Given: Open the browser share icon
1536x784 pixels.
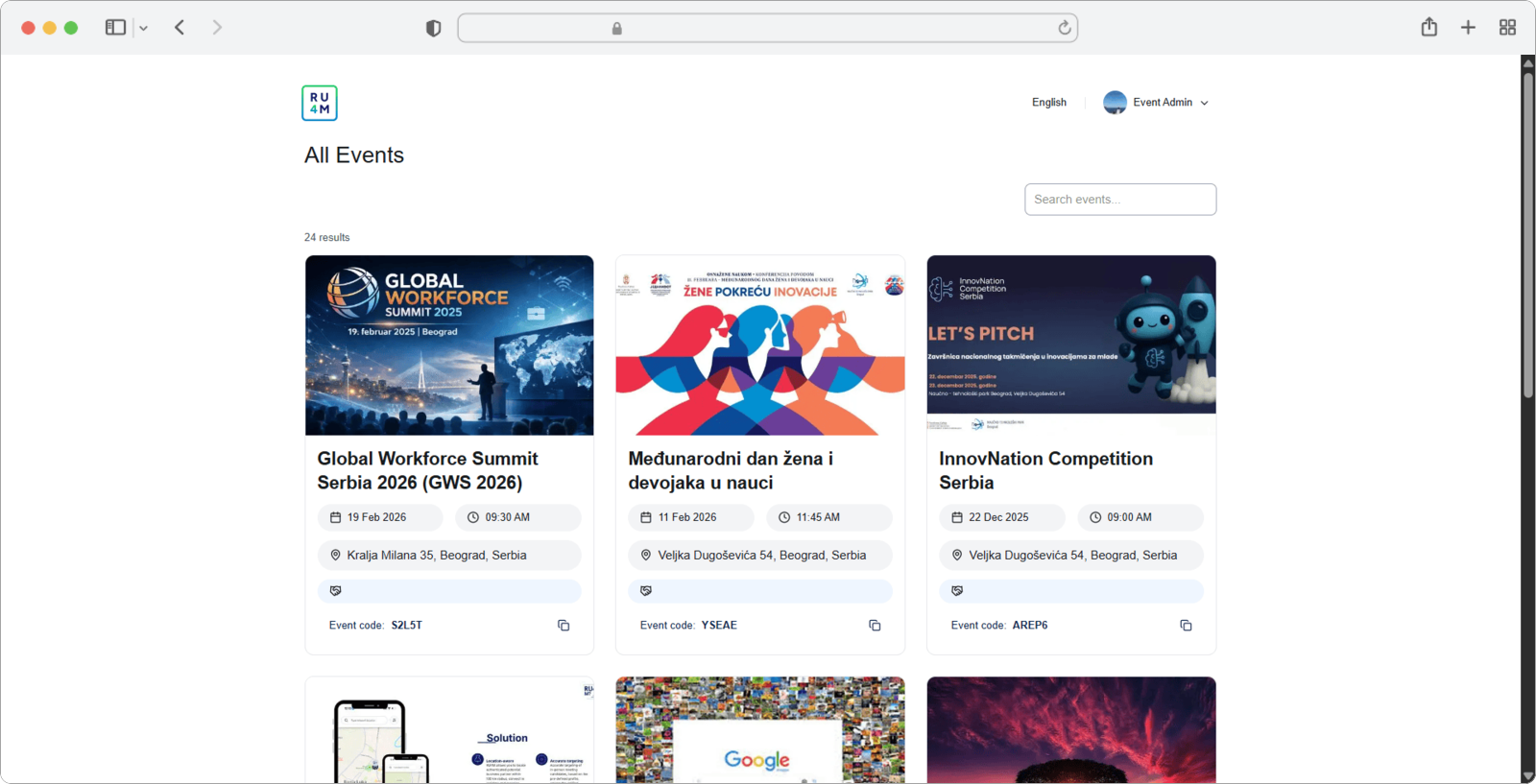Looking at the screenshot, I should pos(1429,28).
